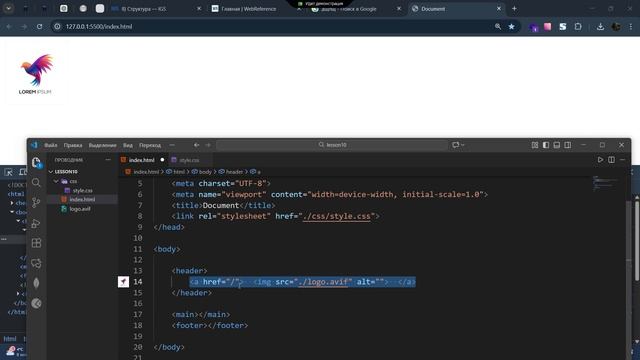Open a new Chrome tab with plus button
This screenshot has width=640, height=360.
click(514, 9)
